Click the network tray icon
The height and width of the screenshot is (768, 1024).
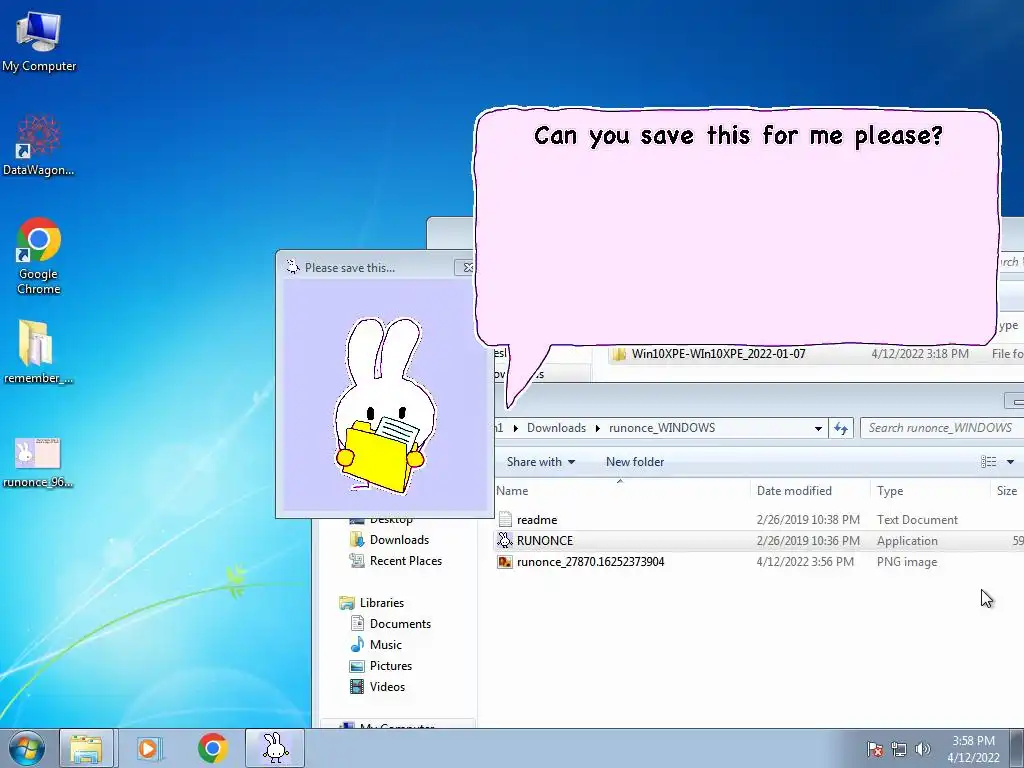click(x=899, y=749)
